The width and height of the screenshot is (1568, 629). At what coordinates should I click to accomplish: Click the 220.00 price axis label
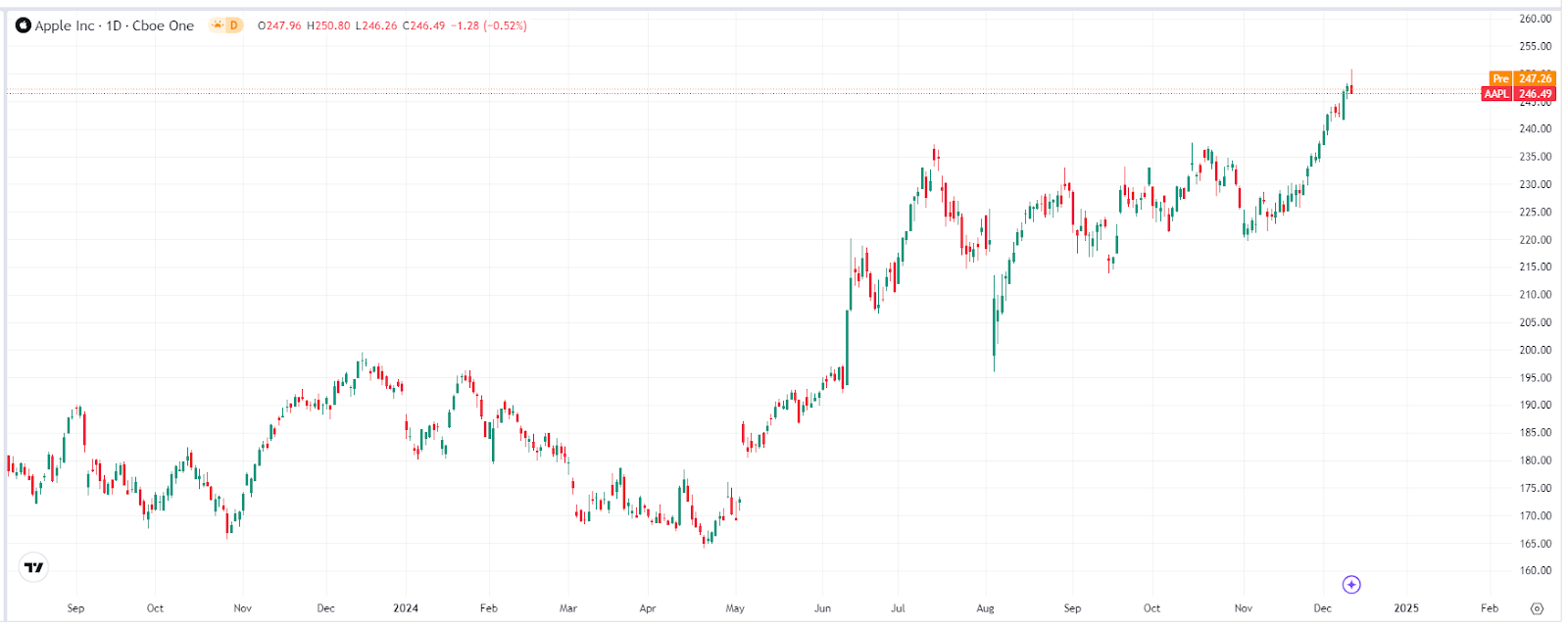[x=1535, y=239]
